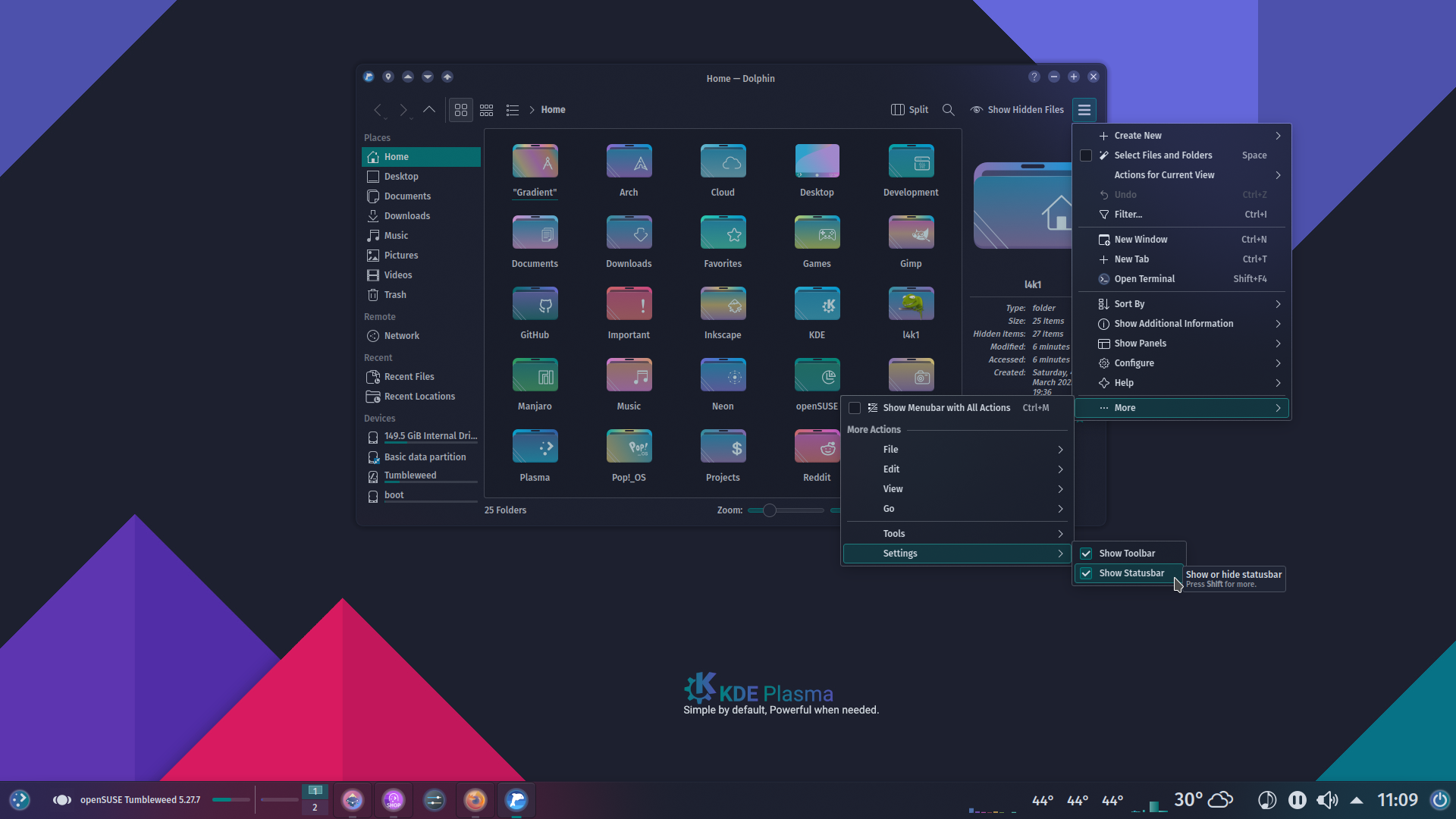This screenshot has width=1456, height=819.
Task: Open the Pop!_OS folder
Action: click(x=629, y=457)
